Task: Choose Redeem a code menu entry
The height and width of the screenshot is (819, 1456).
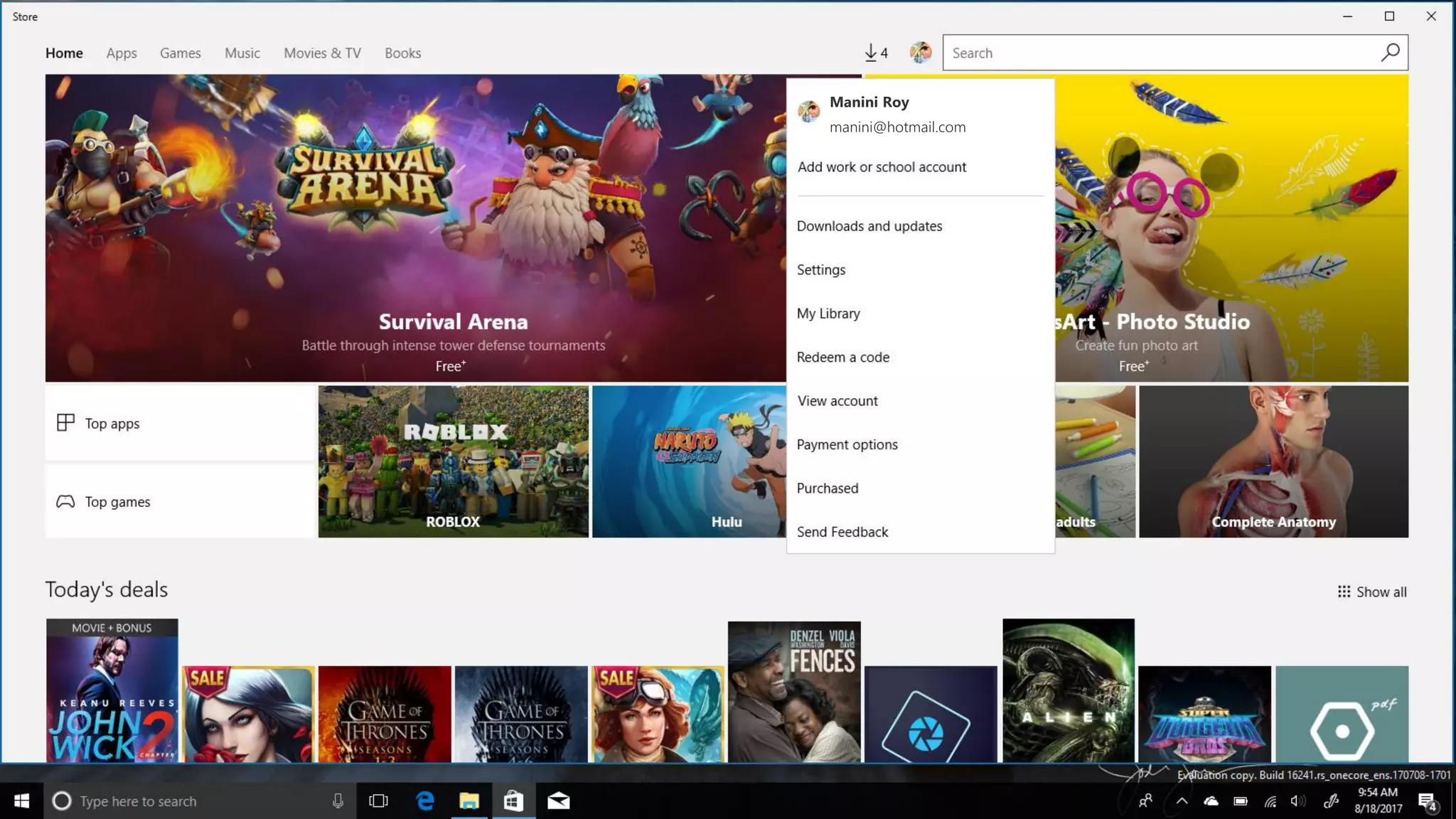Action: pos(842,358)
